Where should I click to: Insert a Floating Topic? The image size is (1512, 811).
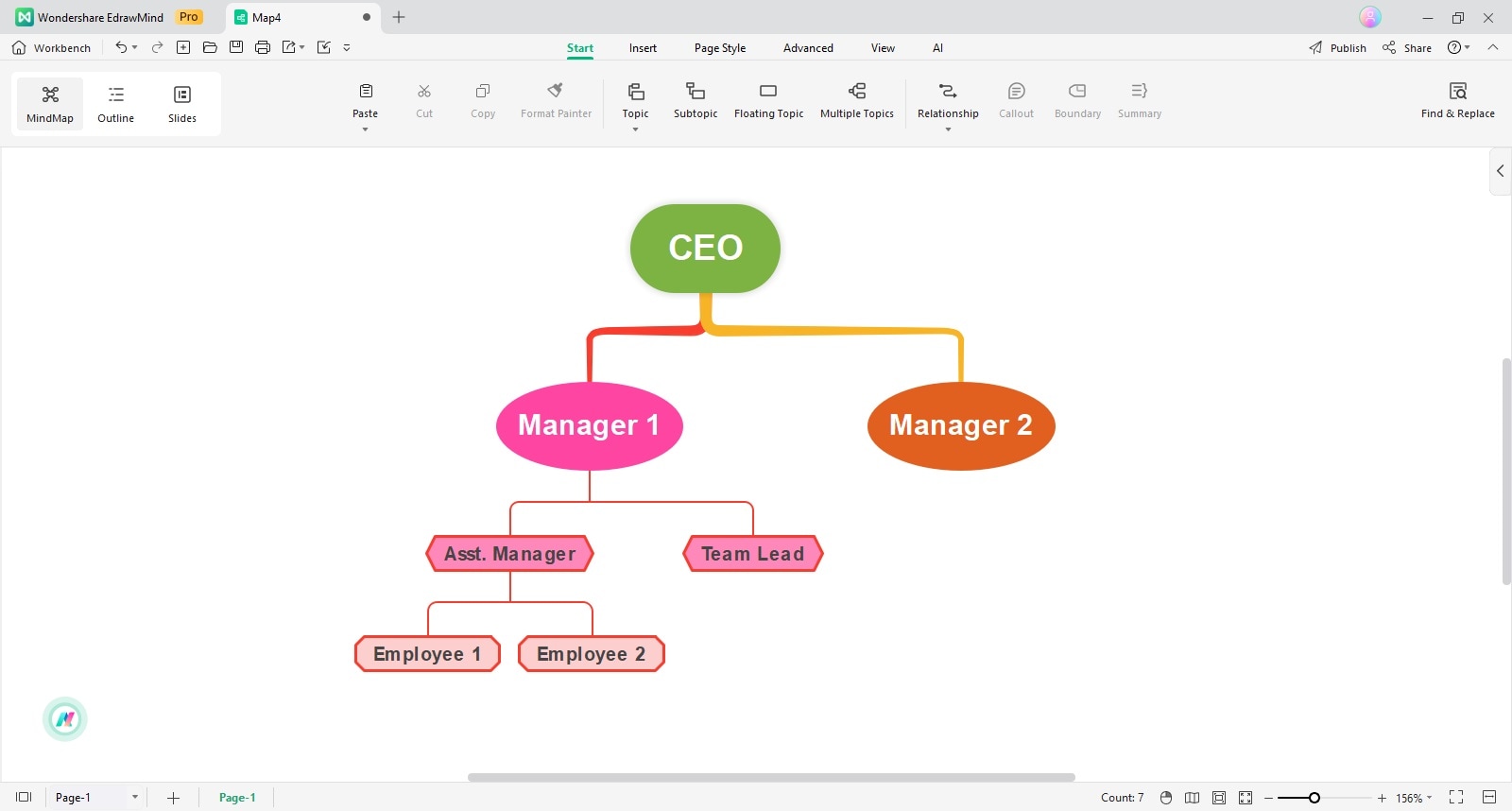tap(768, 99)
